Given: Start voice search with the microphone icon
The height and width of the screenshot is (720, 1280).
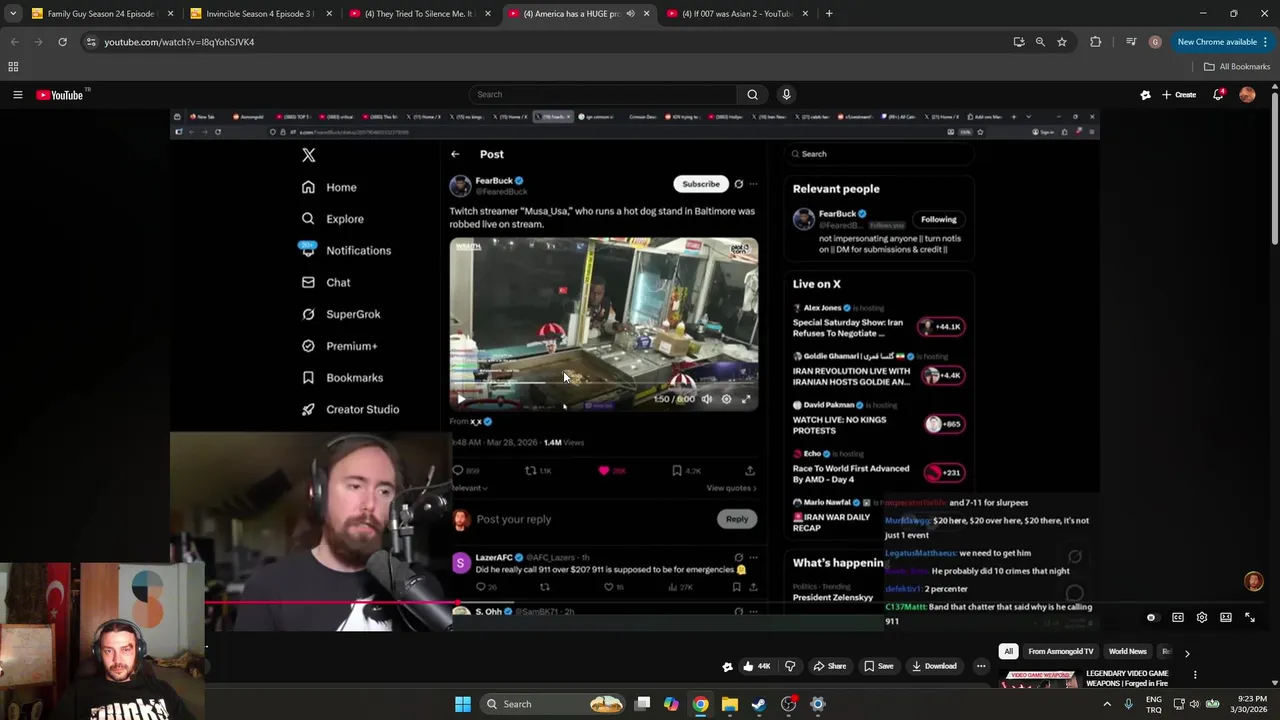Looking at the screenshot, I should 786,94.
